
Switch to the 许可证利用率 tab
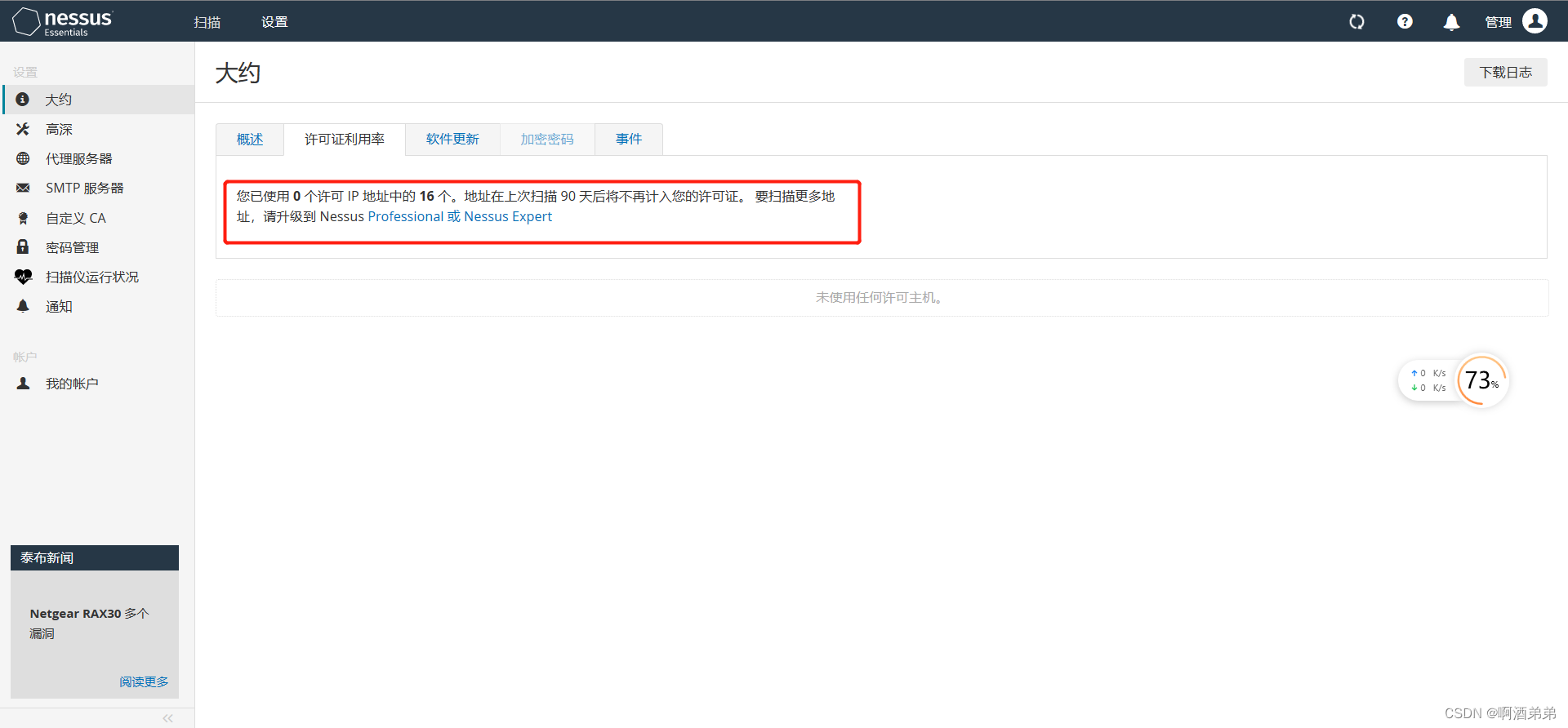[x=345, y=140]
